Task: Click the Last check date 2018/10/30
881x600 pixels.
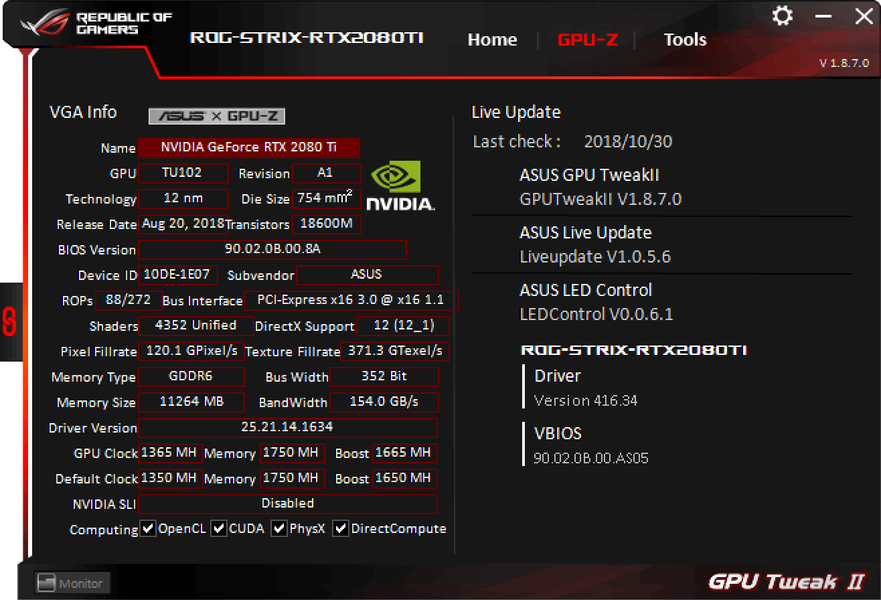Action: pos(628,142)
